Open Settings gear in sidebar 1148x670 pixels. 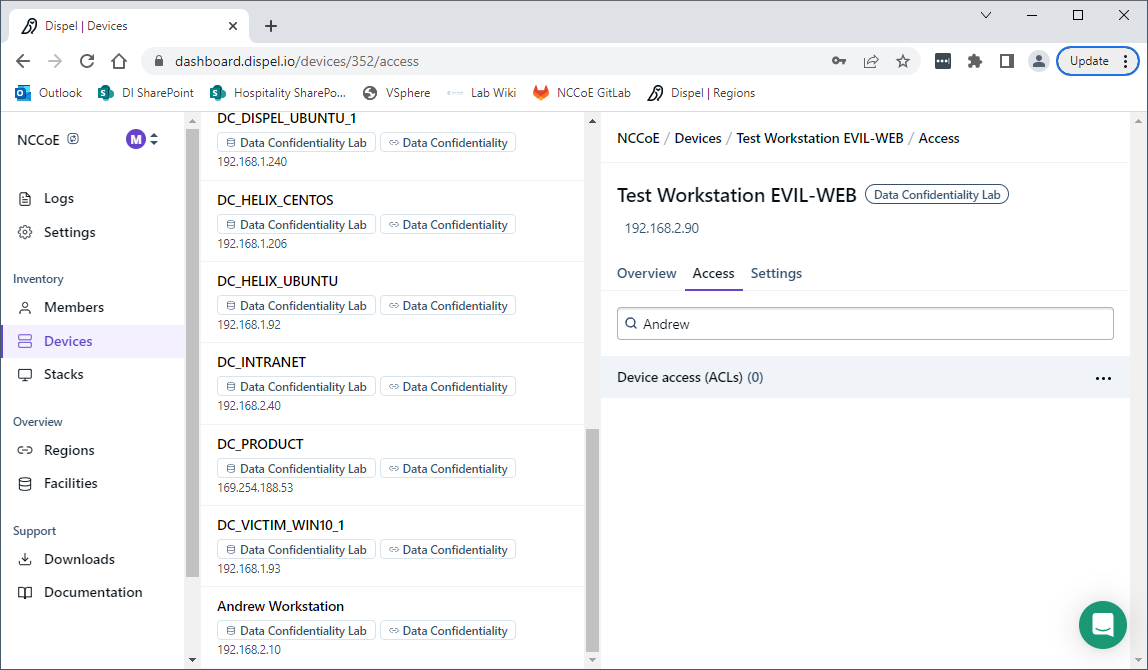coord(25,232)
